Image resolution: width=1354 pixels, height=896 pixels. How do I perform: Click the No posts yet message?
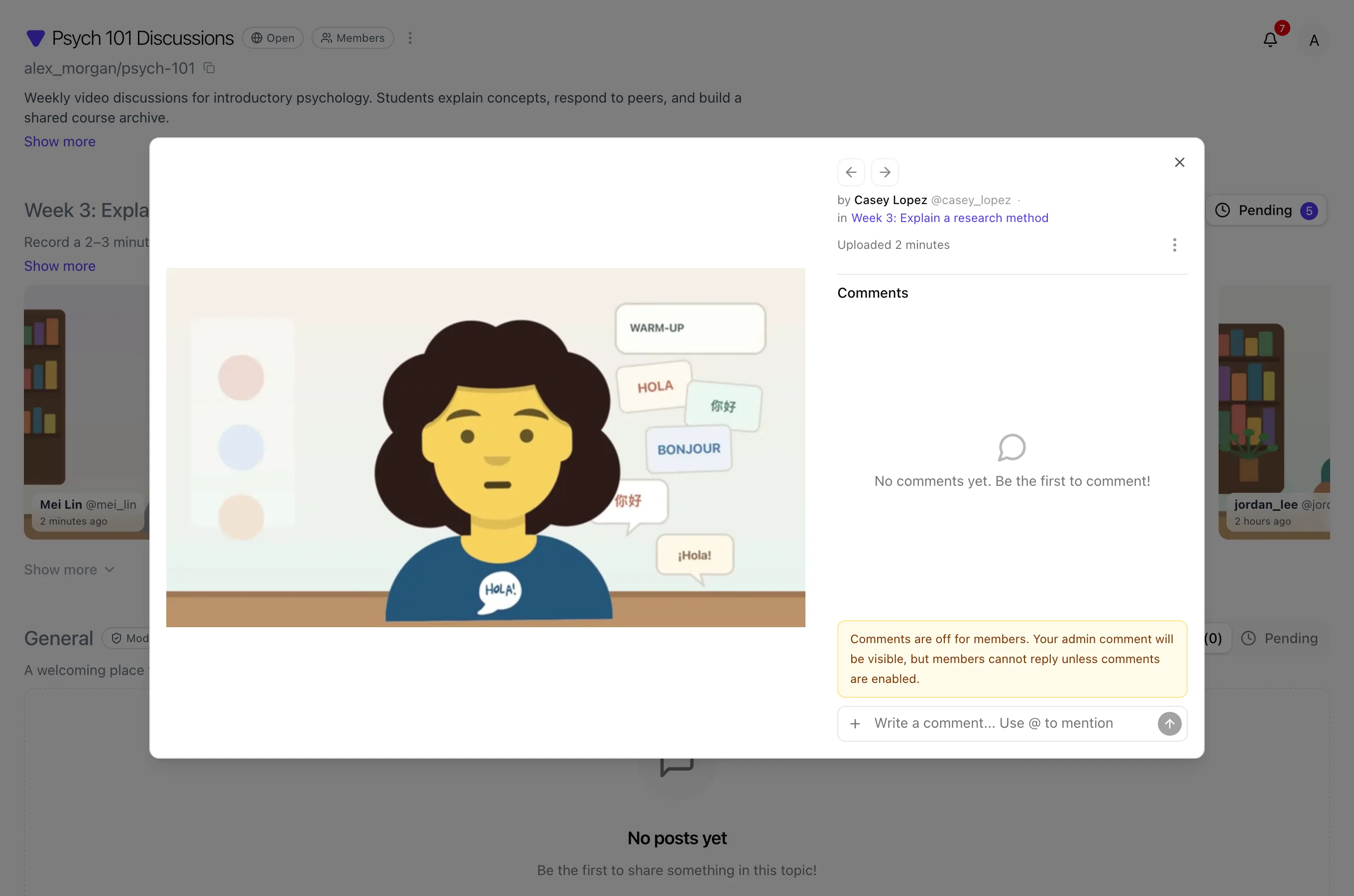pos(677,838)
